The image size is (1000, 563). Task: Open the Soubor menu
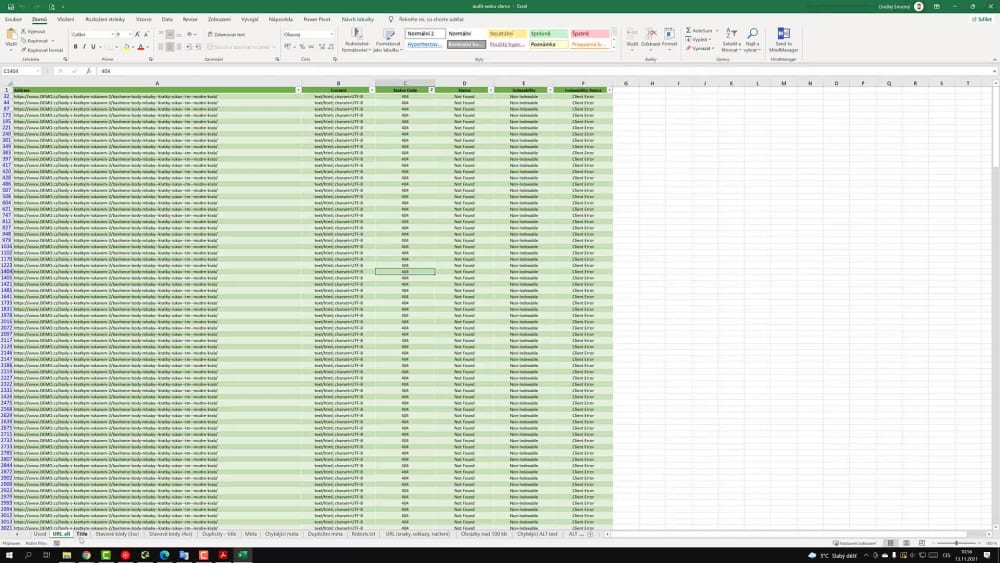point(13,19)
